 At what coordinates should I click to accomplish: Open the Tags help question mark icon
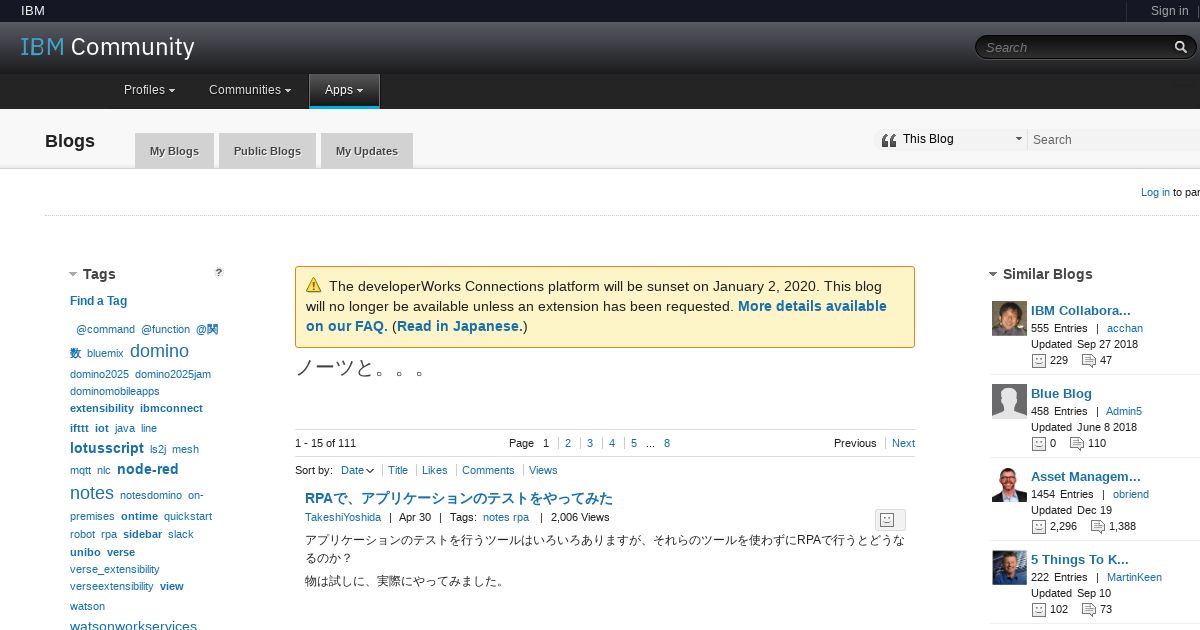click(219, 272)
